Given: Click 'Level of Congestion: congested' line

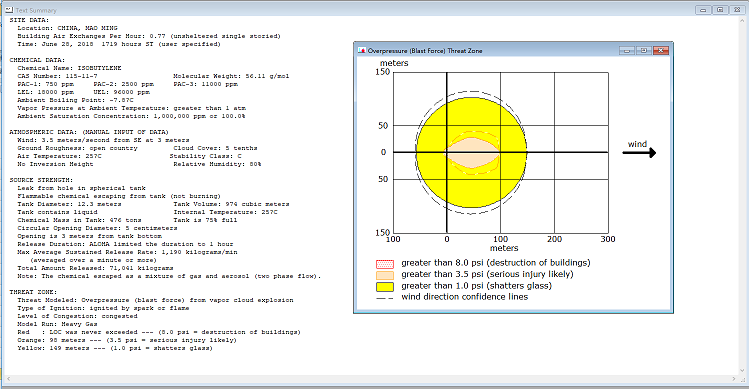Looking at the screenshot, I should point(77,316).
